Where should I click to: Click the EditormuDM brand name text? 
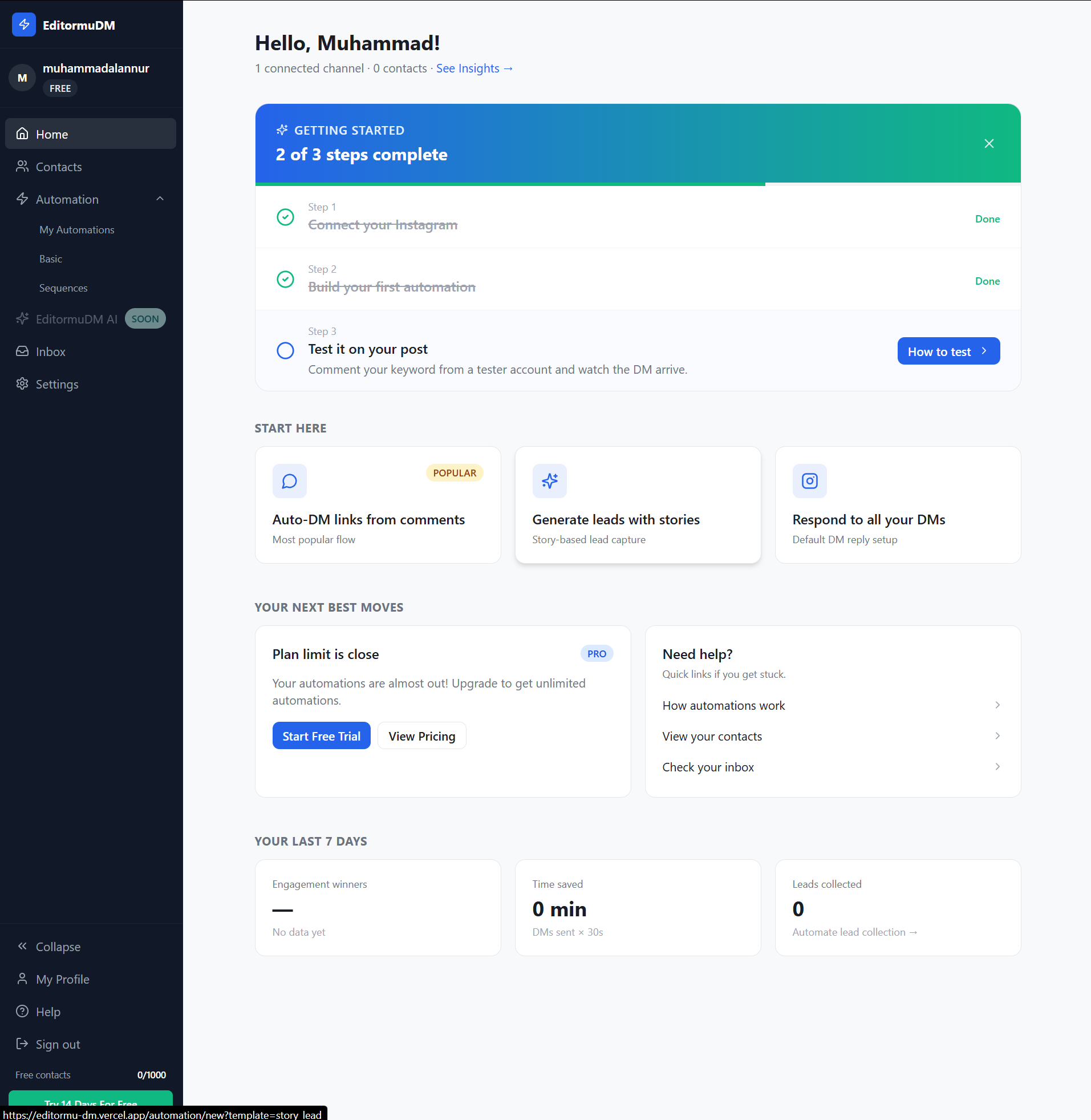pyautogui.click(x=79, y=25)
